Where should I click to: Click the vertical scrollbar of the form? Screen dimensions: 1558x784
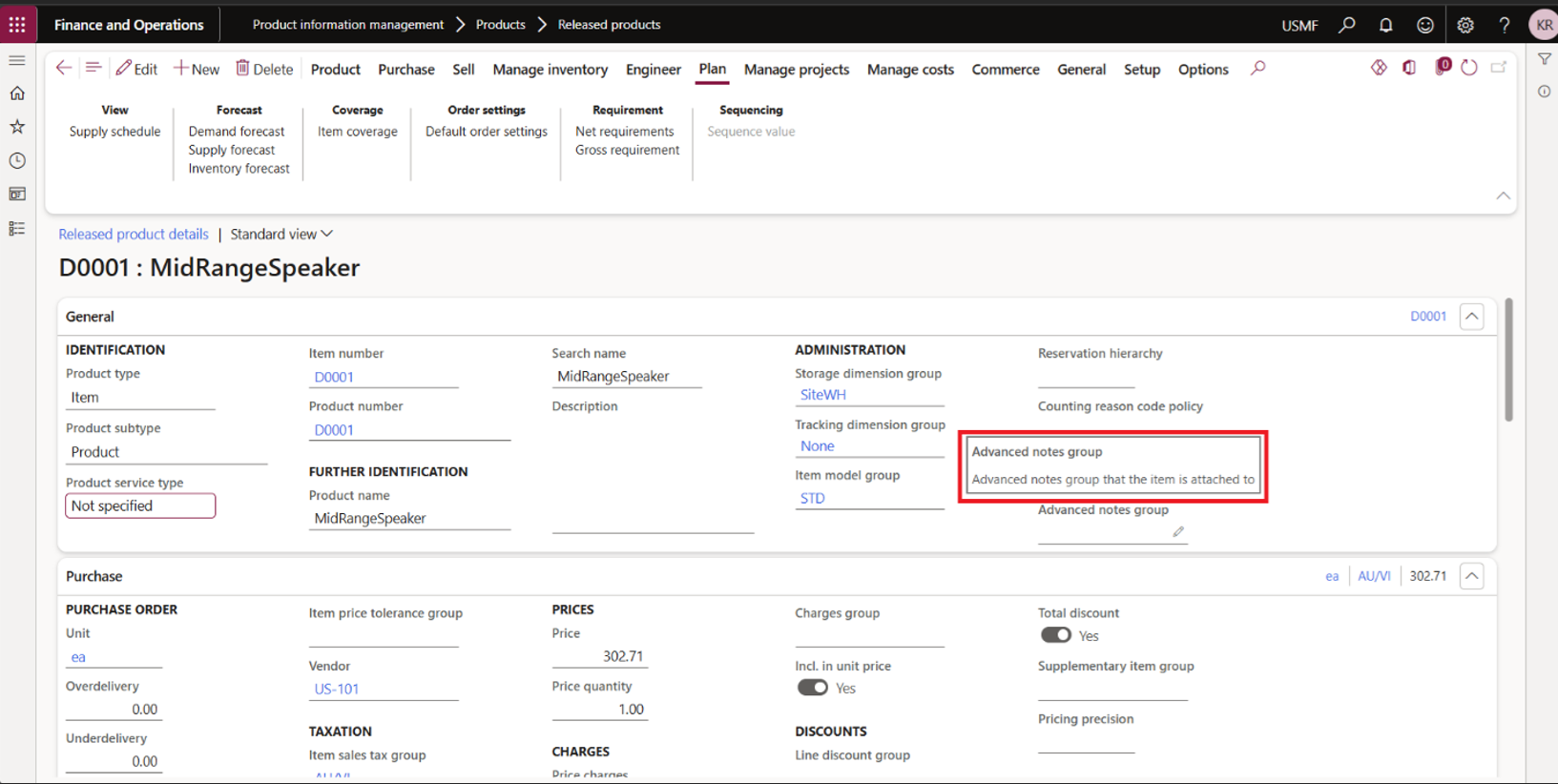(x=1508, y=360)
